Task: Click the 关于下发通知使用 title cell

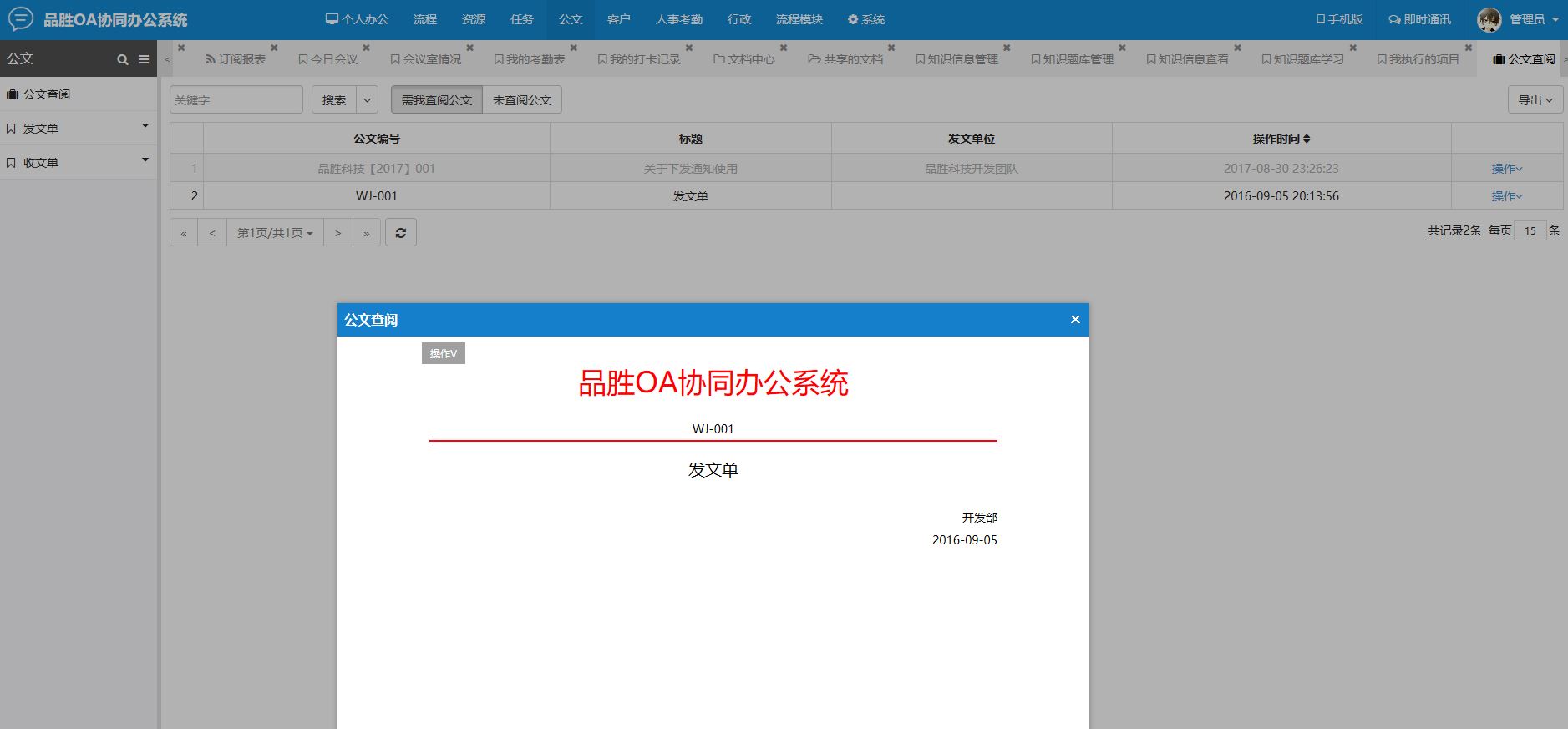Action: click(x=691, y=169)
